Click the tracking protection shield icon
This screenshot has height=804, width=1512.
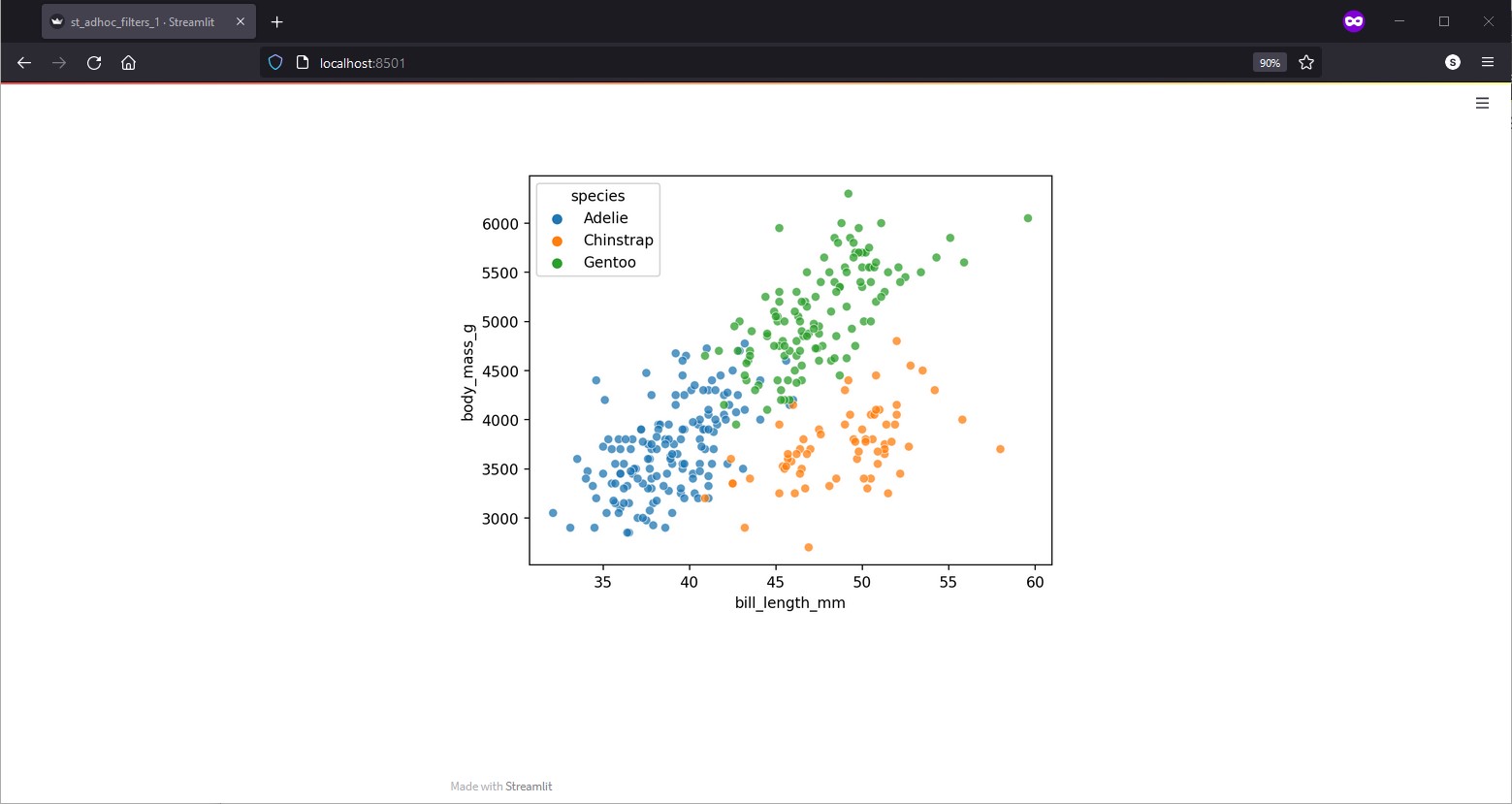[x=274, y=61]
